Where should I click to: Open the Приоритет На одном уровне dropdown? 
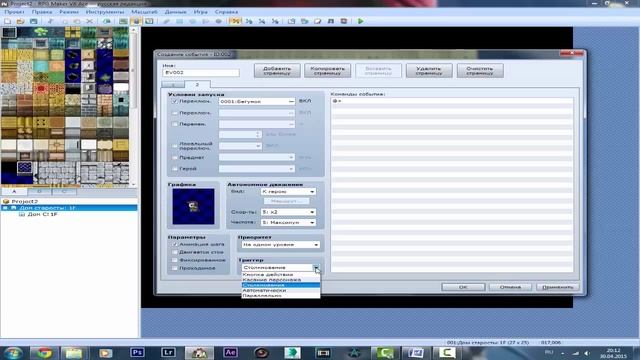280,244
